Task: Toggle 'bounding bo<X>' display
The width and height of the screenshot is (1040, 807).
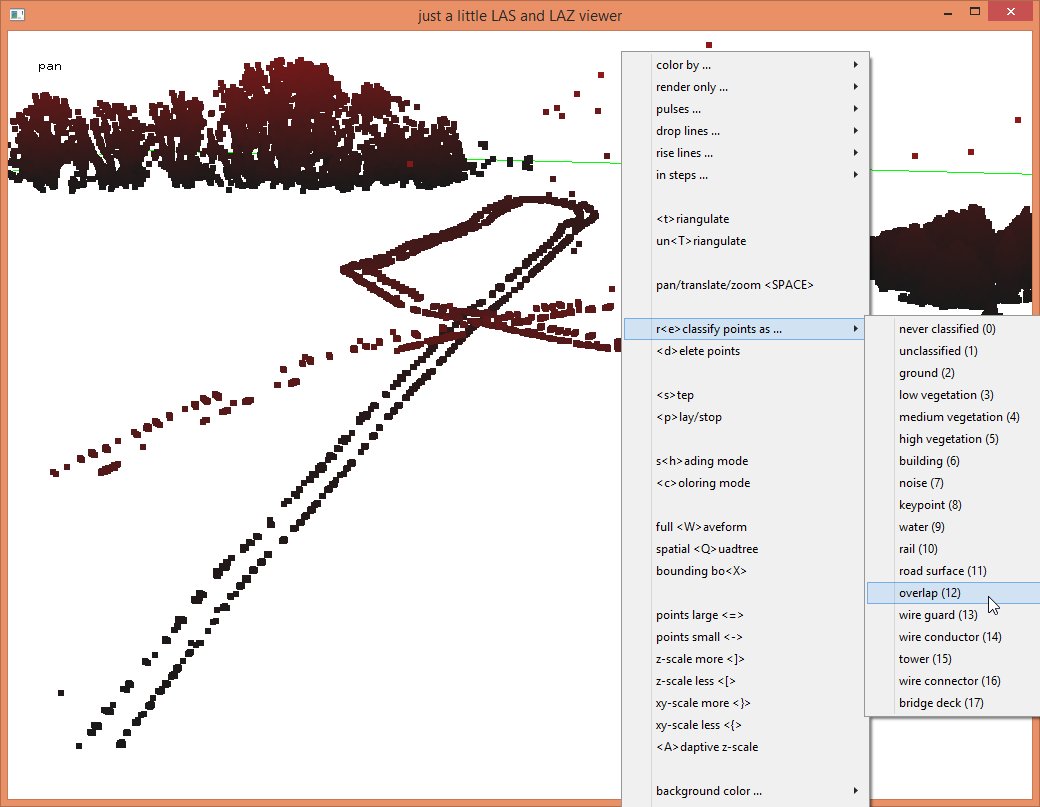Action: (x=701, y=571)
